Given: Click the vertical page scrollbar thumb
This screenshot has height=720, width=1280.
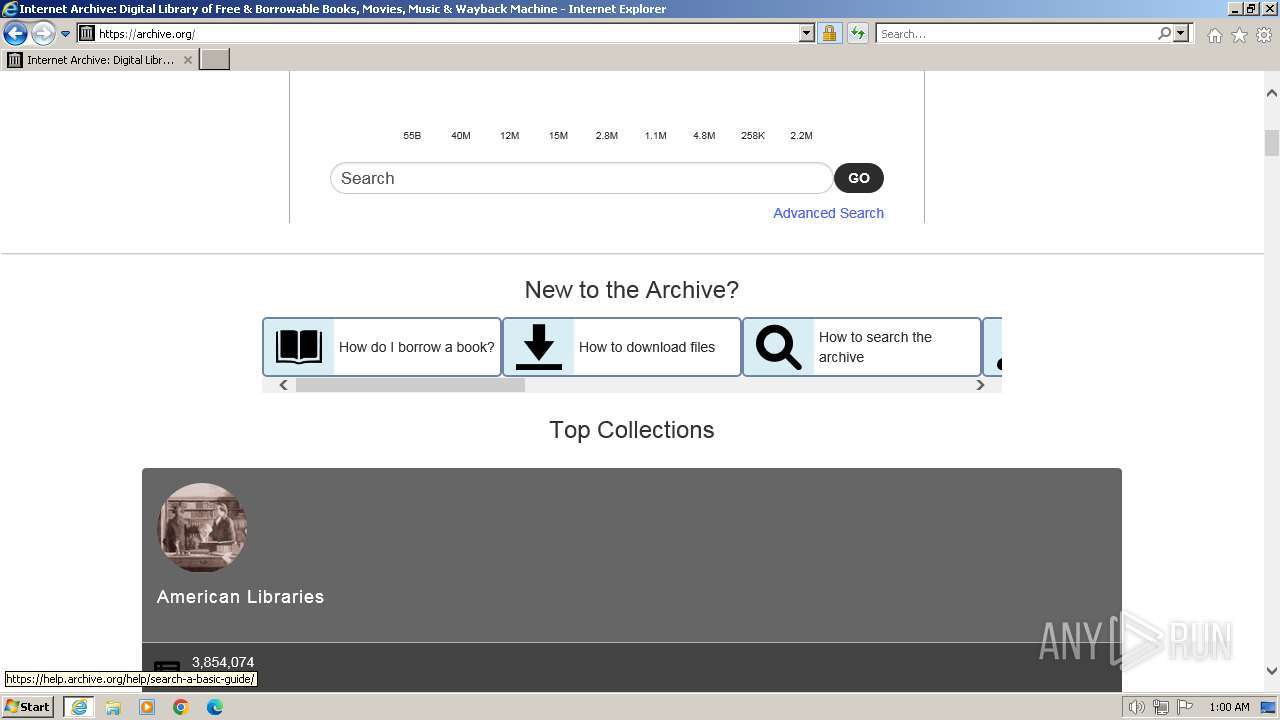Looking at the screenshot, I should point(1272,143).
